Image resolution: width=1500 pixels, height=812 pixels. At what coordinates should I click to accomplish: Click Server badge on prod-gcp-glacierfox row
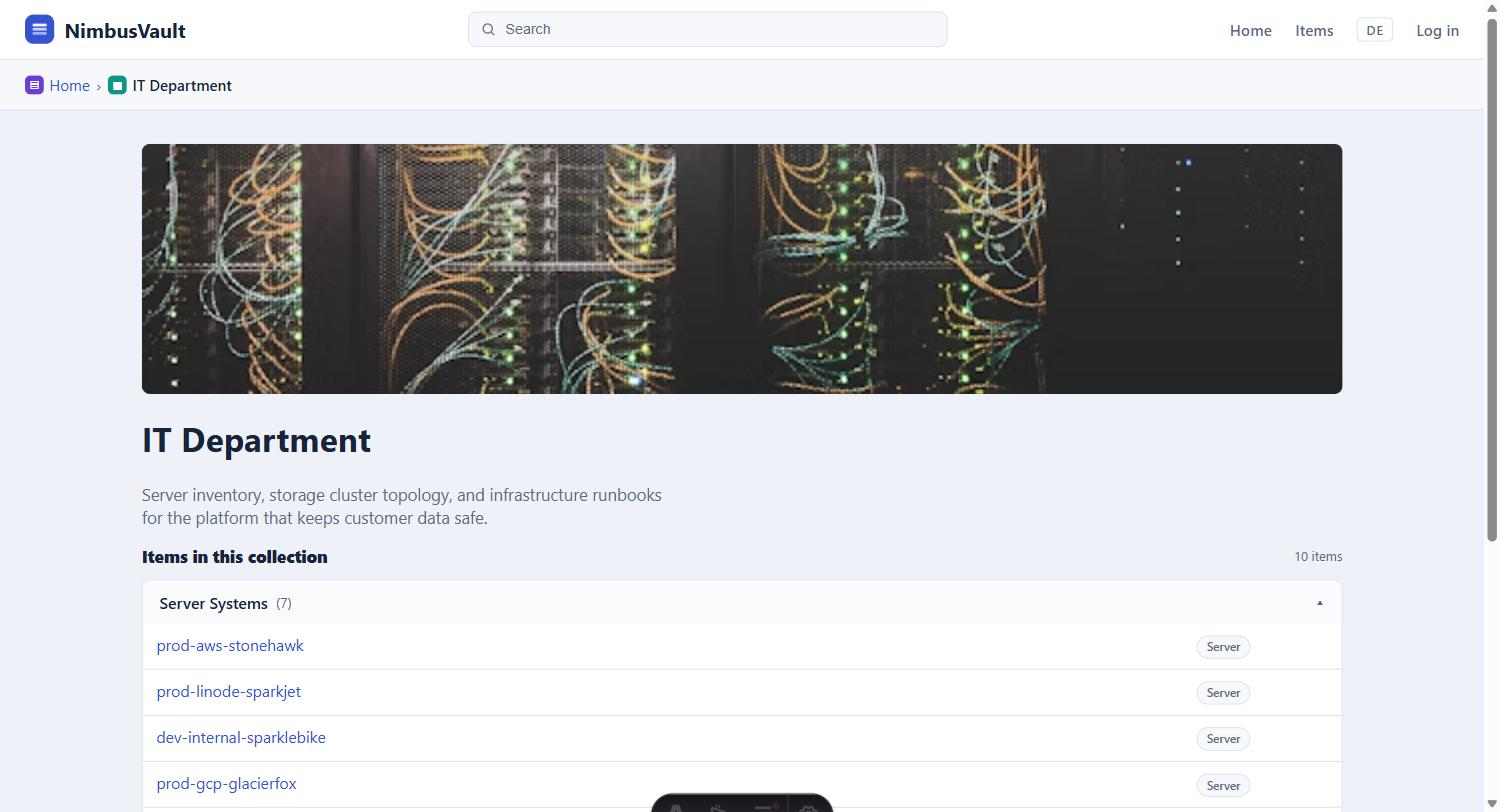tap(1223, 785)
